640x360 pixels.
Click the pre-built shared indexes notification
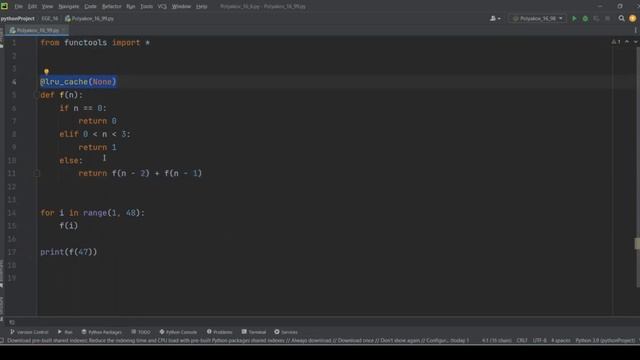238,340
